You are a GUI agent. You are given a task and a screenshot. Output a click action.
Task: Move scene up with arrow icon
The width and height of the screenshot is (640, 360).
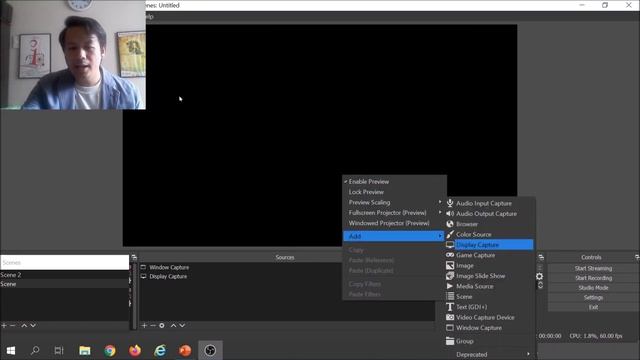tap(24, 326)
